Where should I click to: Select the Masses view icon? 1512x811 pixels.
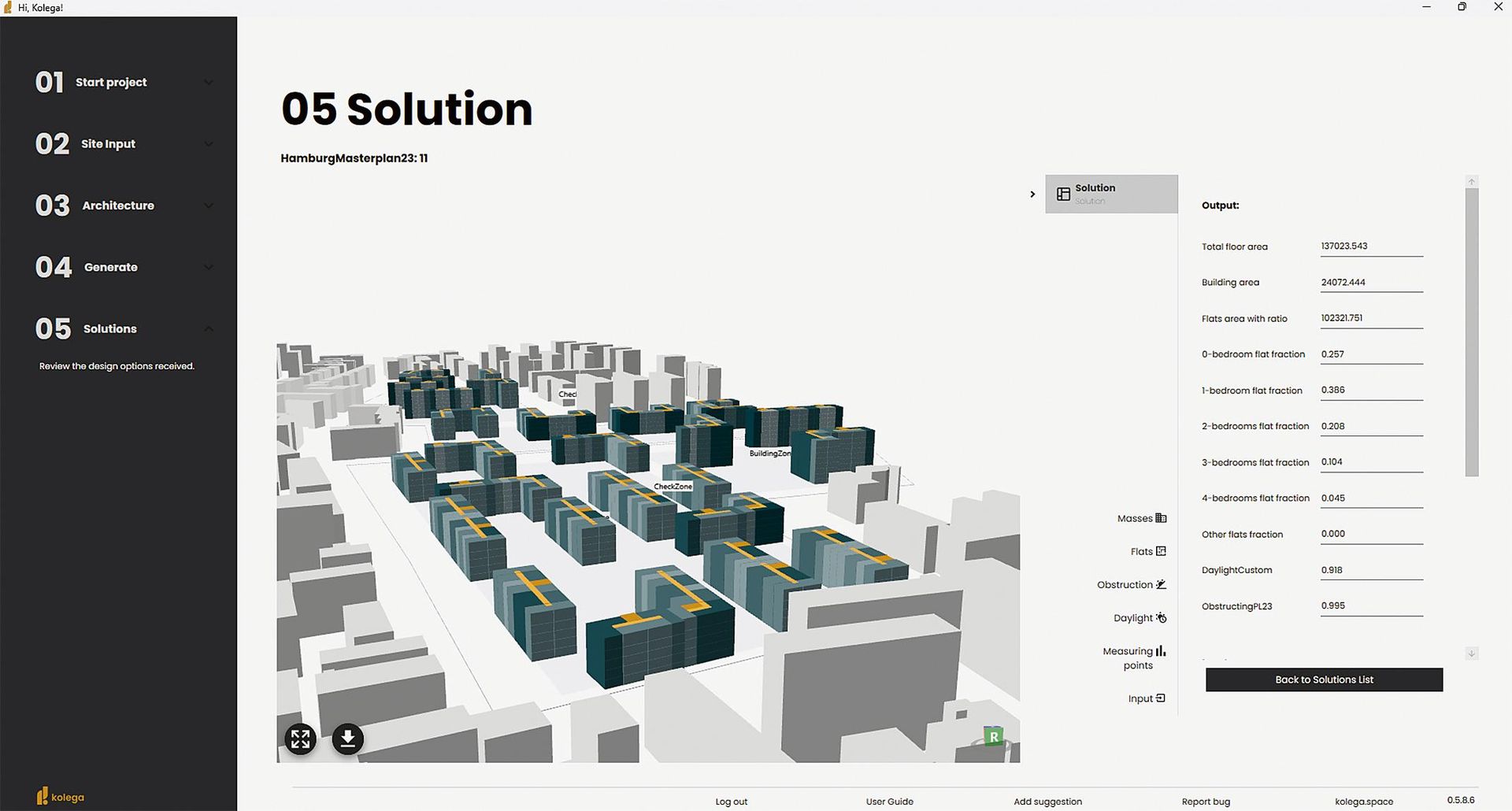point(1161,518)
